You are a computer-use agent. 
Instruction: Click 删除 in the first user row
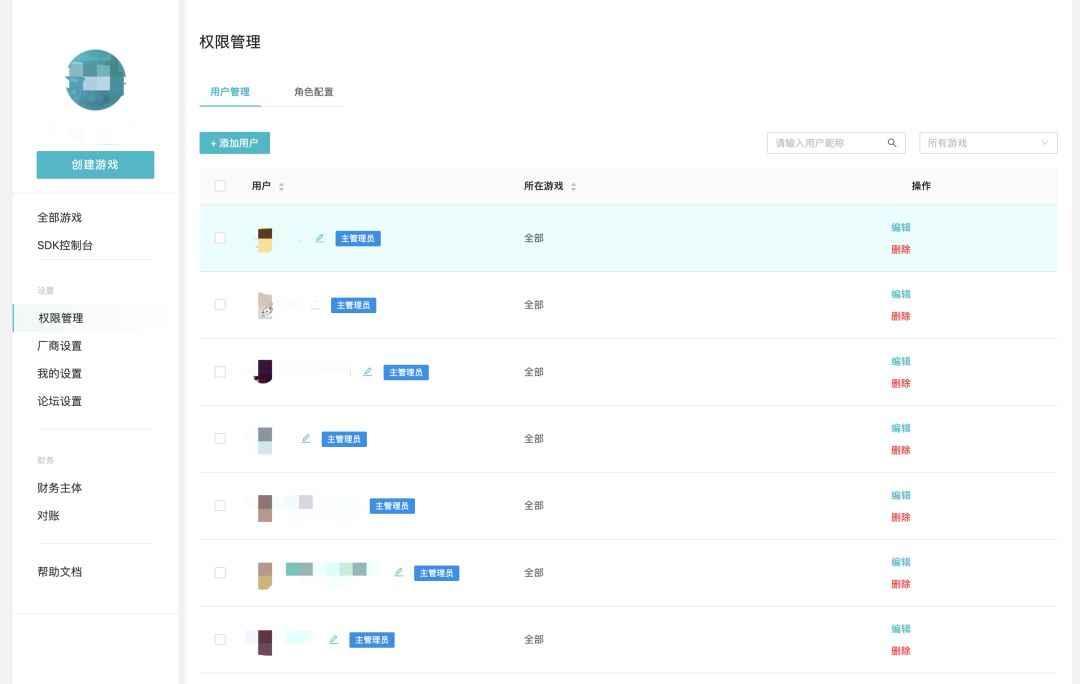901,250
